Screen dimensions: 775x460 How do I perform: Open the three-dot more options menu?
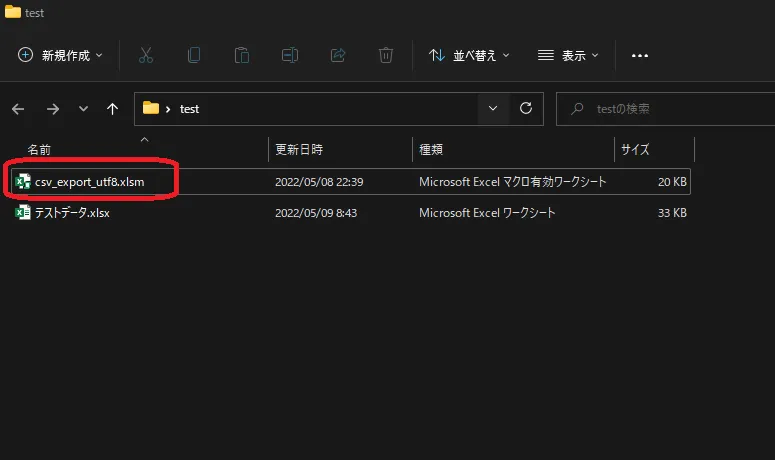(x=640, y=56)
